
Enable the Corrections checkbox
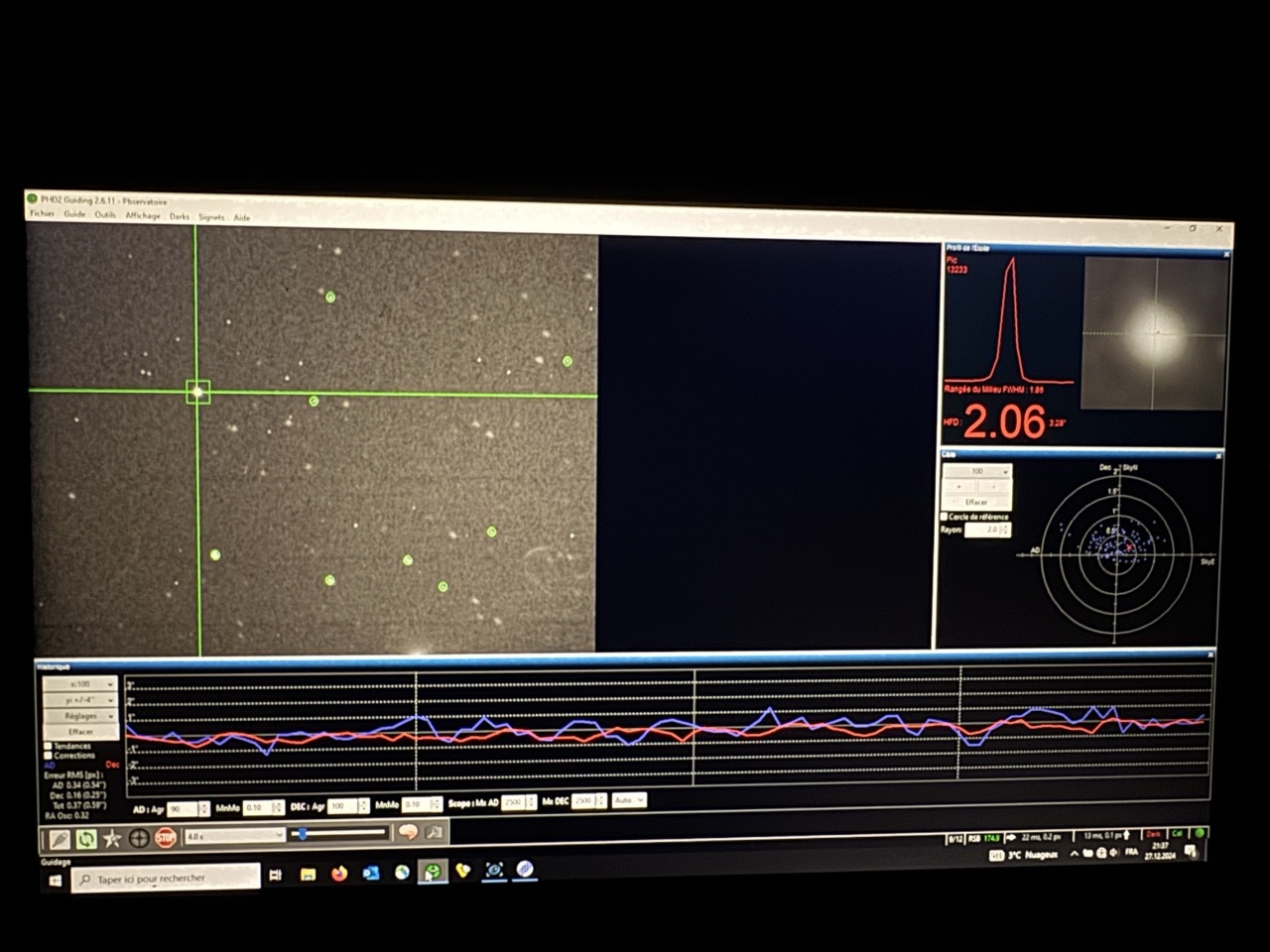48,756
